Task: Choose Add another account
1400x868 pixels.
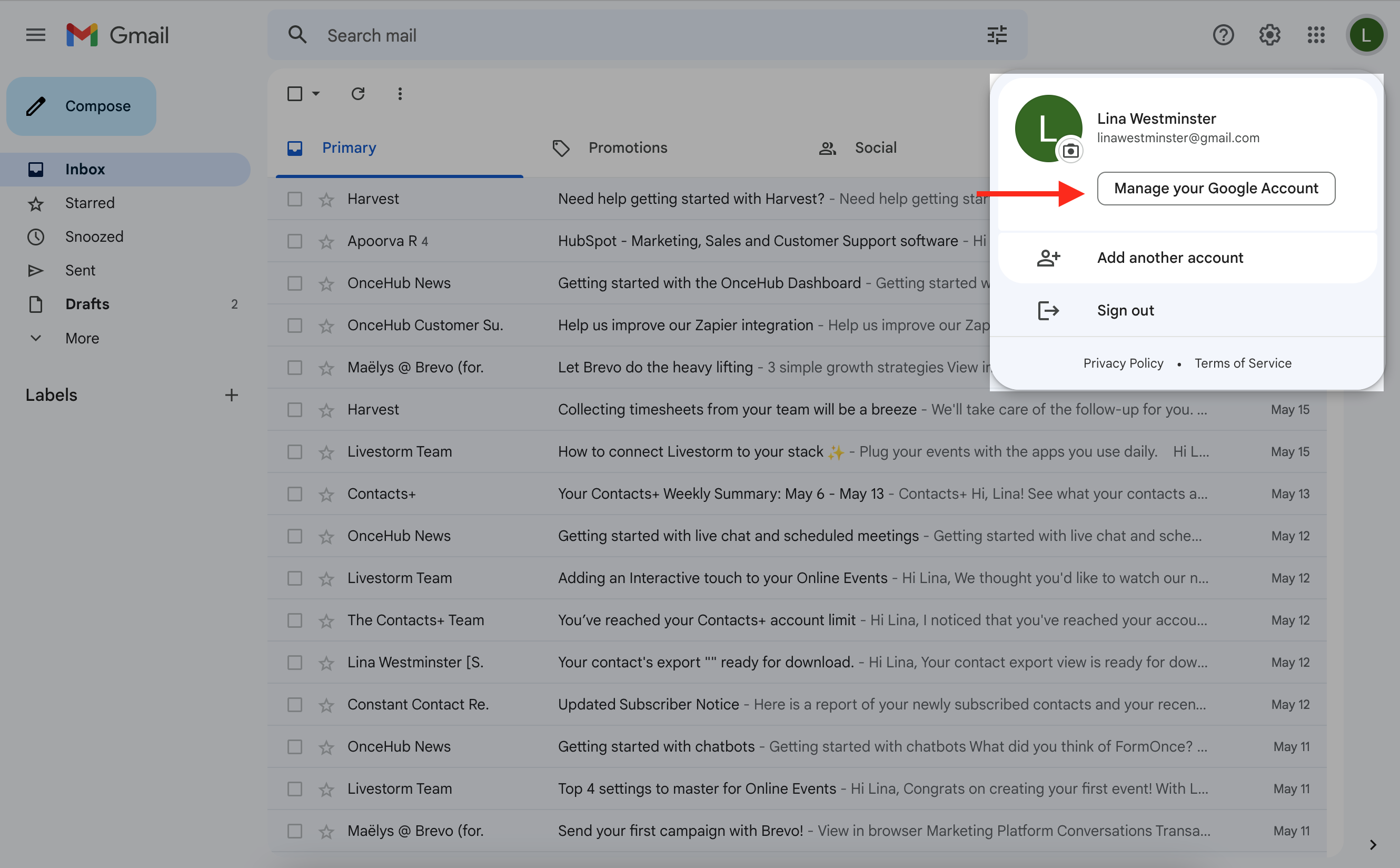Action: point(1187,258)
